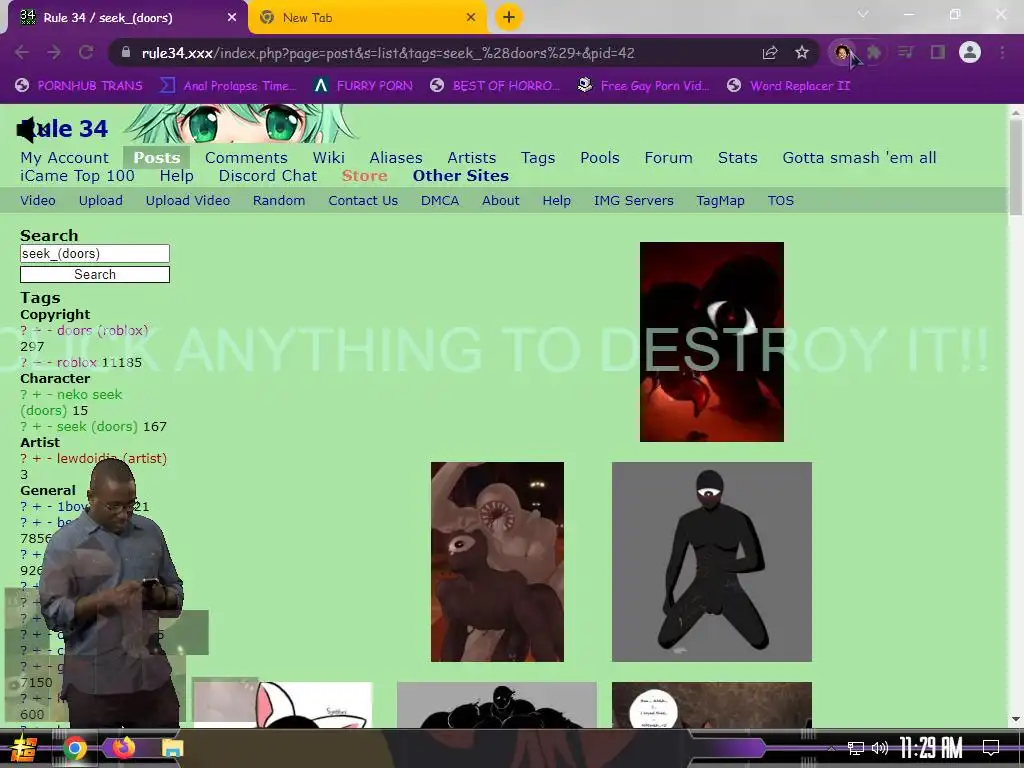Focus the search field containing seek_(doors)
Screen dimensions: 1024x768
pyautogui.click(x=95, y=253)
